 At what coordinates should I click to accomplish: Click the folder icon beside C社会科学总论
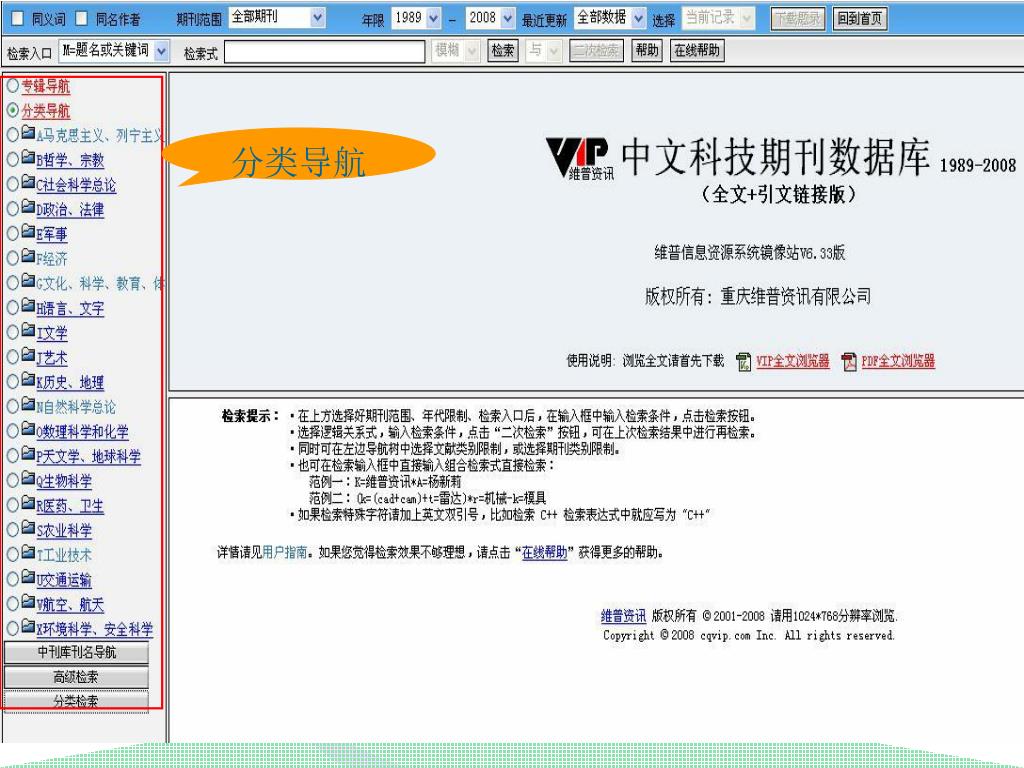pos(28,182)
